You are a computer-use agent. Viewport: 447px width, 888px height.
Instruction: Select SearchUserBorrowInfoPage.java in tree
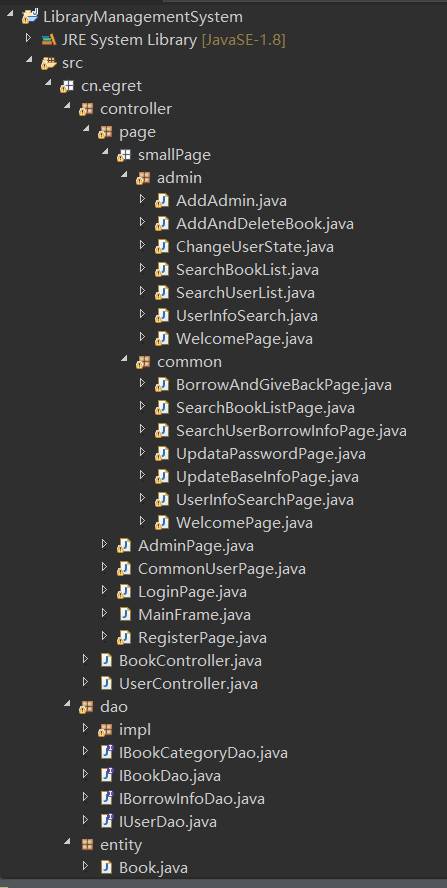pos(291,430)
